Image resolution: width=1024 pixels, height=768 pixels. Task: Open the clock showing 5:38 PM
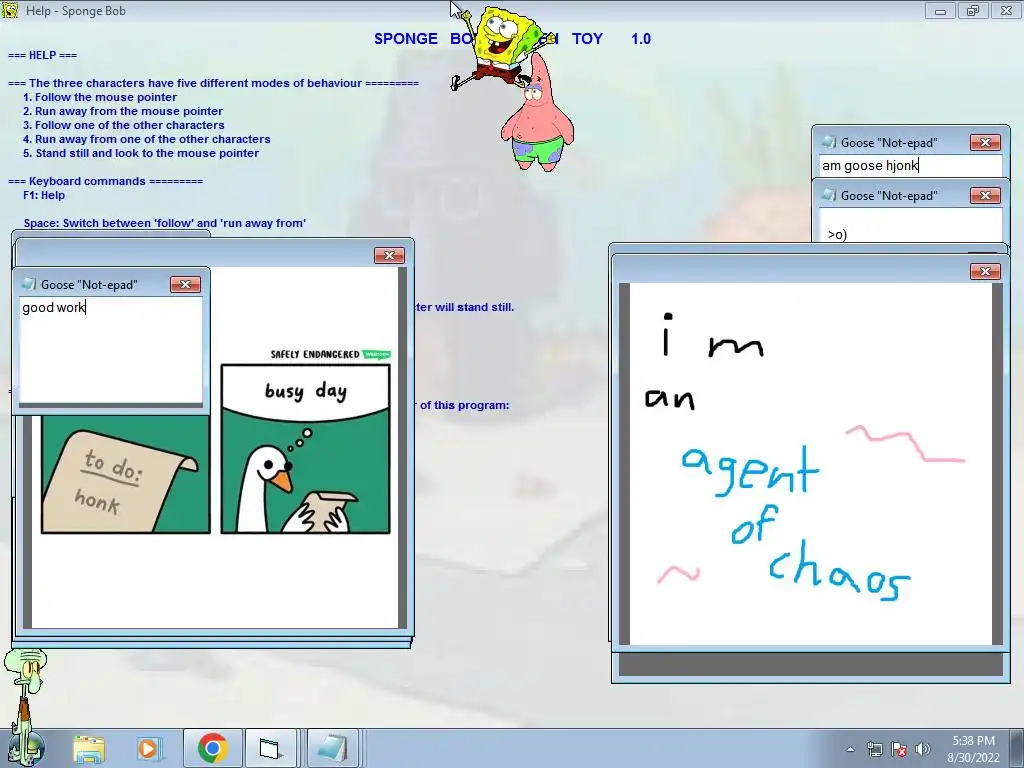pos(973,749)
